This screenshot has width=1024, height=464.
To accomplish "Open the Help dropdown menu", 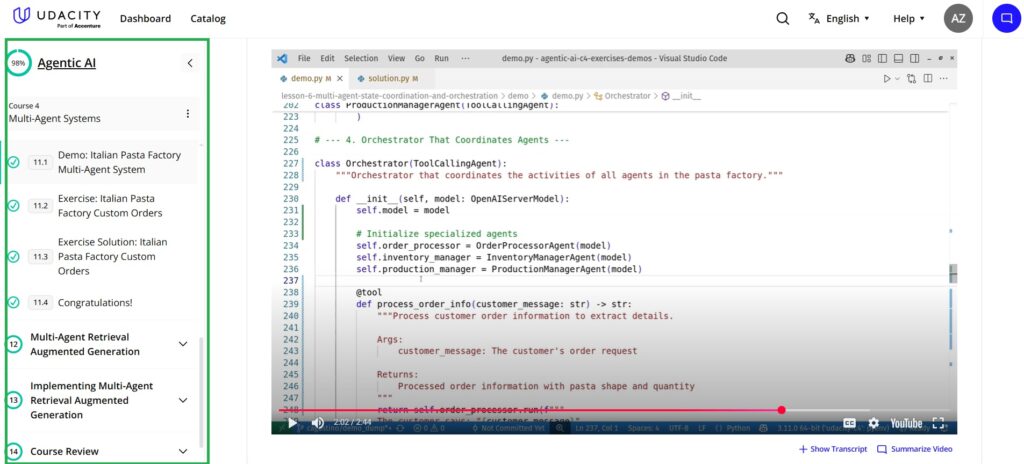I will point(909,18).
